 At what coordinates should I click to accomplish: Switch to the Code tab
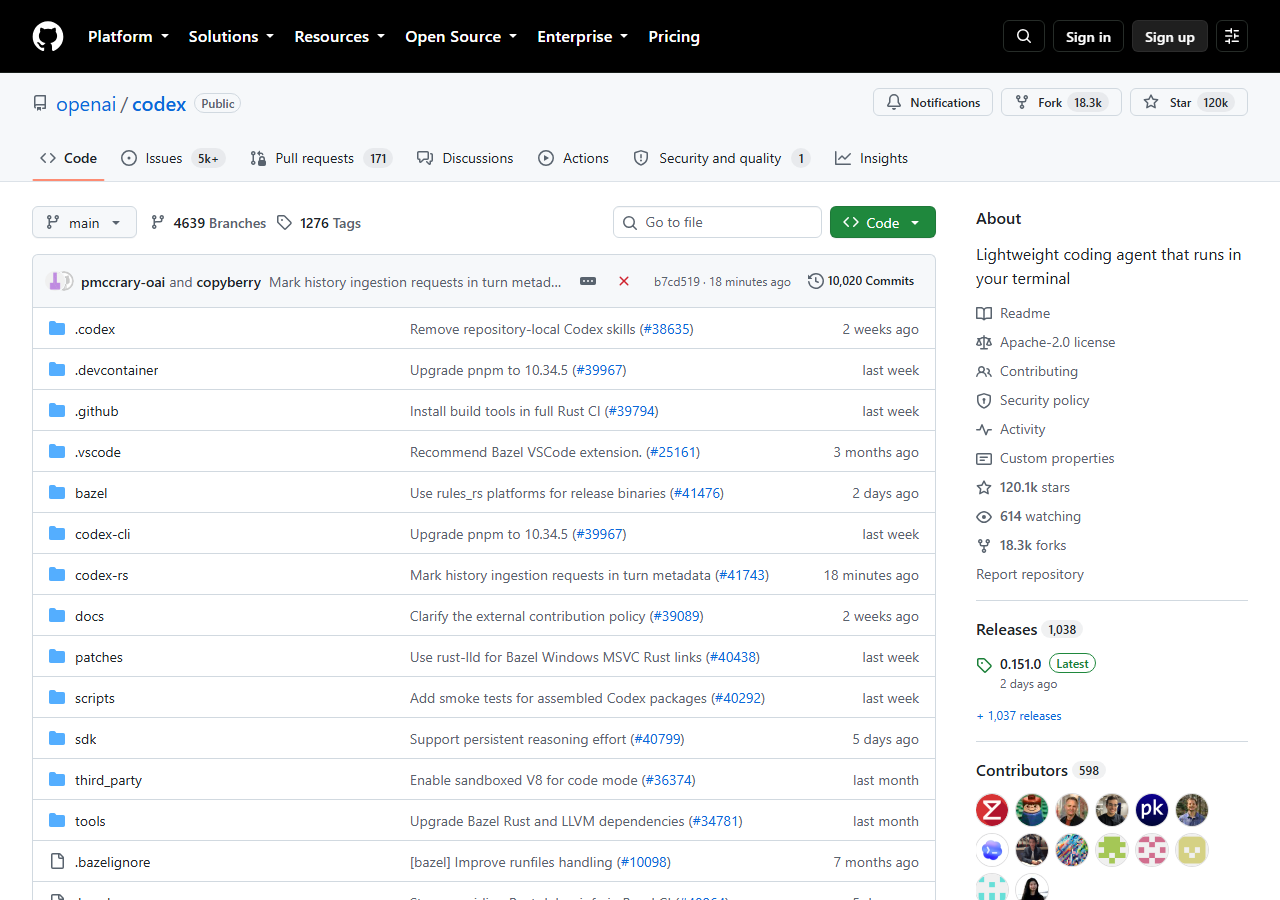tap(68, 158)
